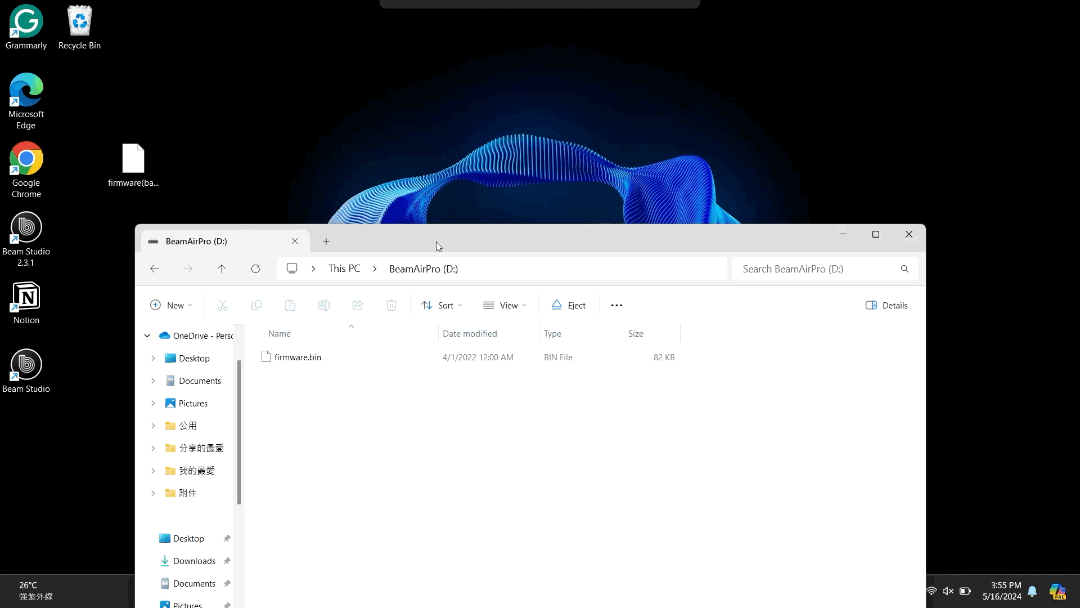The width and height of the screenshot is (1080, 608).
Task: Expand the 附件 folder node
Action: pos(153,493)
